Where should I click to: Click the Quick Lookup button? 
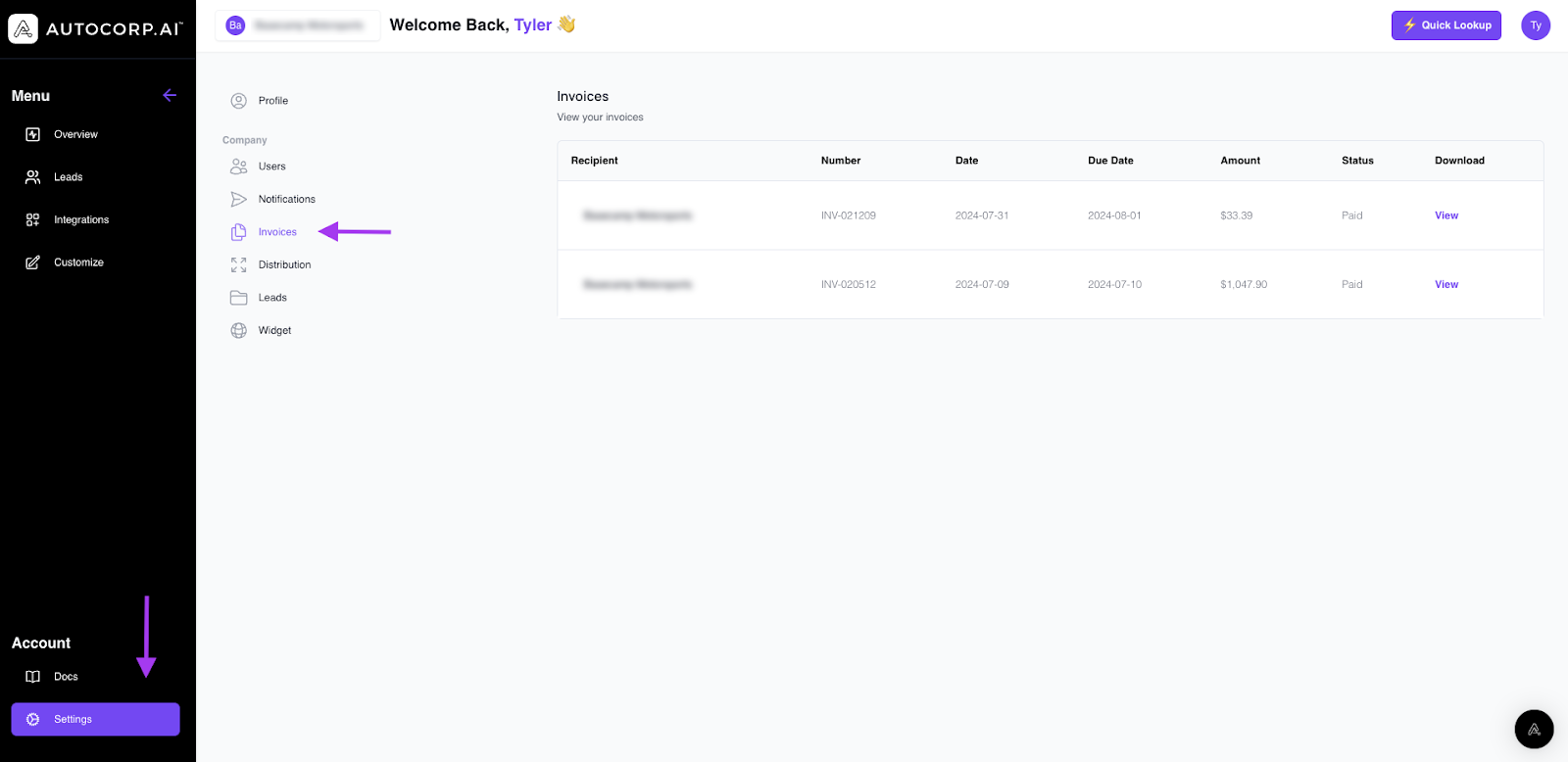click(1445, 25)
